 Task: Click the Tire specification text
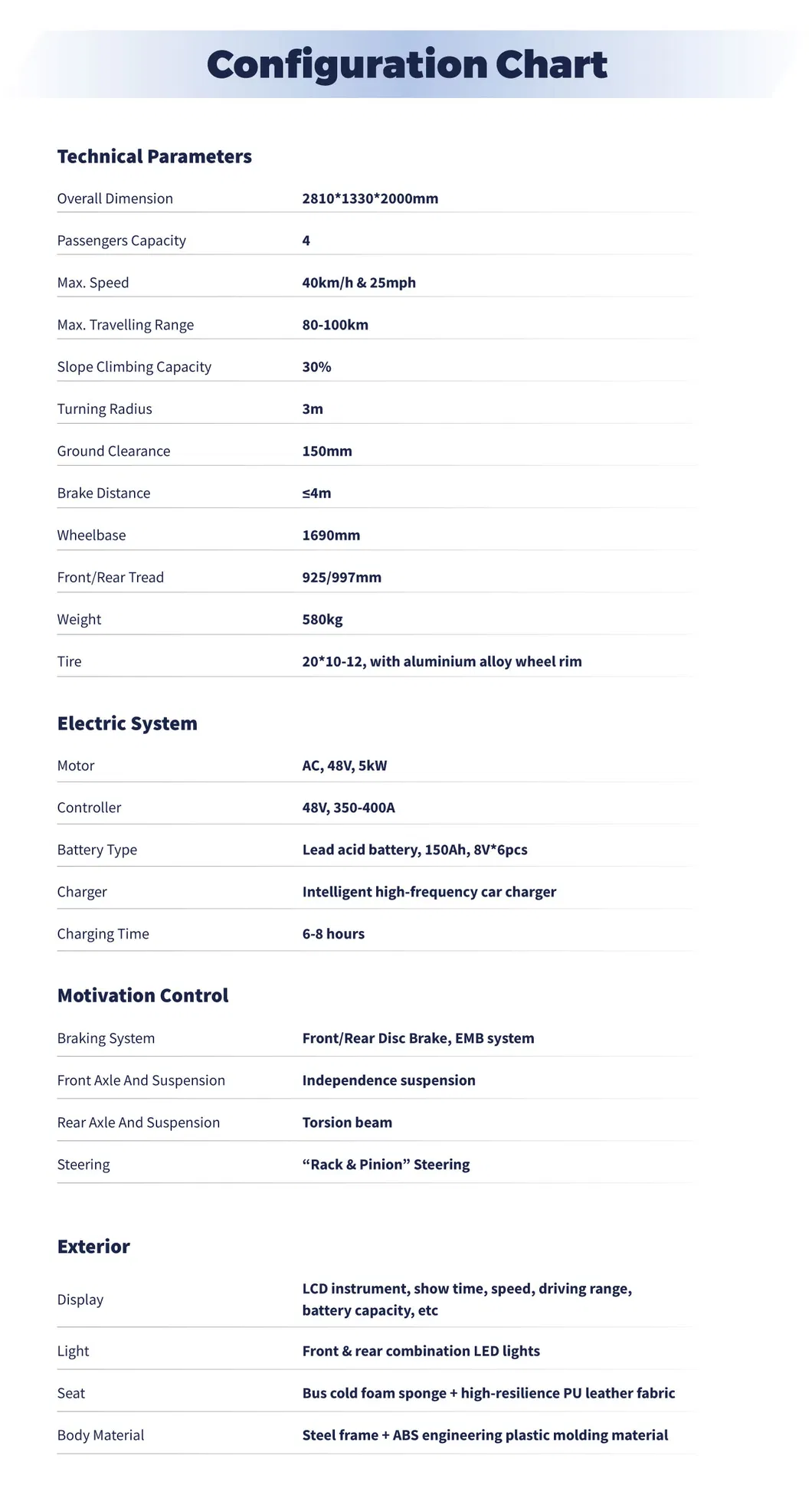pos(441,661)
